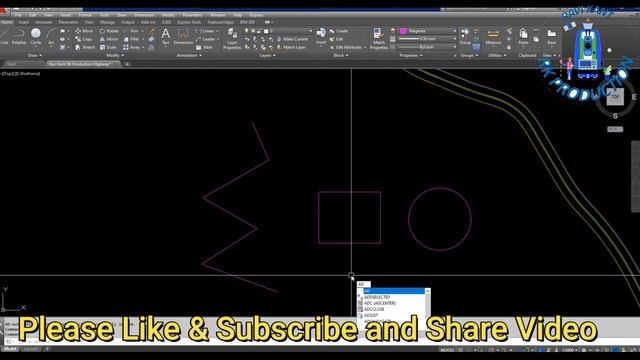Expand the Layers panel
The image size is (640, 360).
tap(267, 55)
